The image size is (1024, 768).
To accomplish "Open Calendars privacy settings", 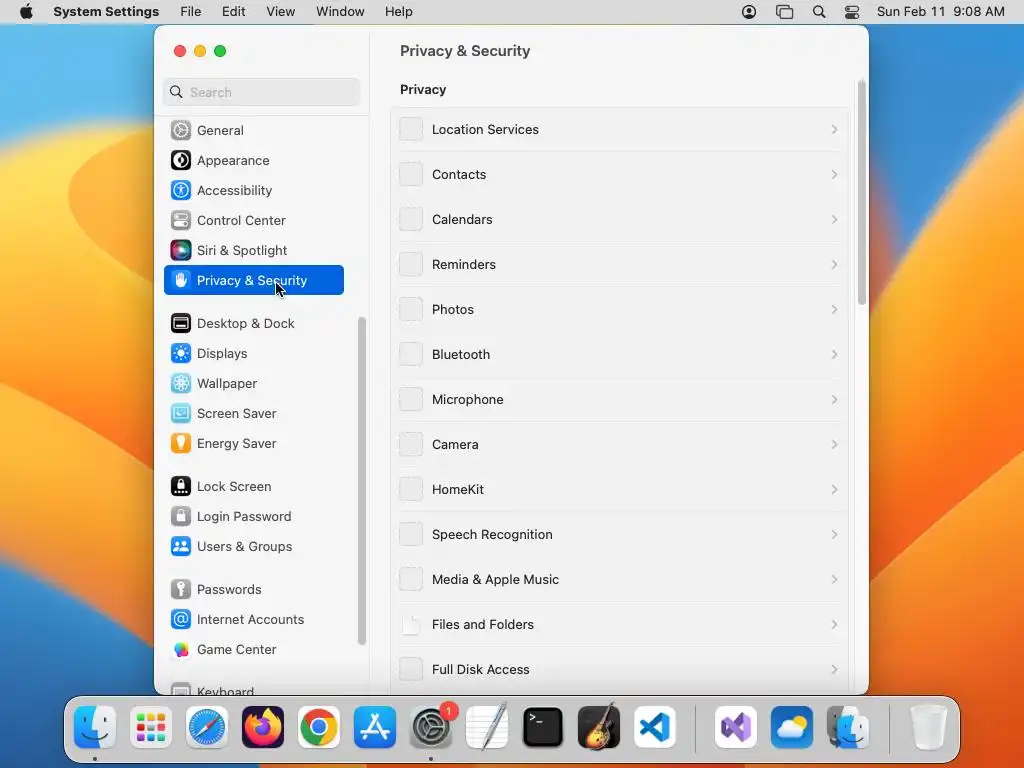I will pos(619,219).
